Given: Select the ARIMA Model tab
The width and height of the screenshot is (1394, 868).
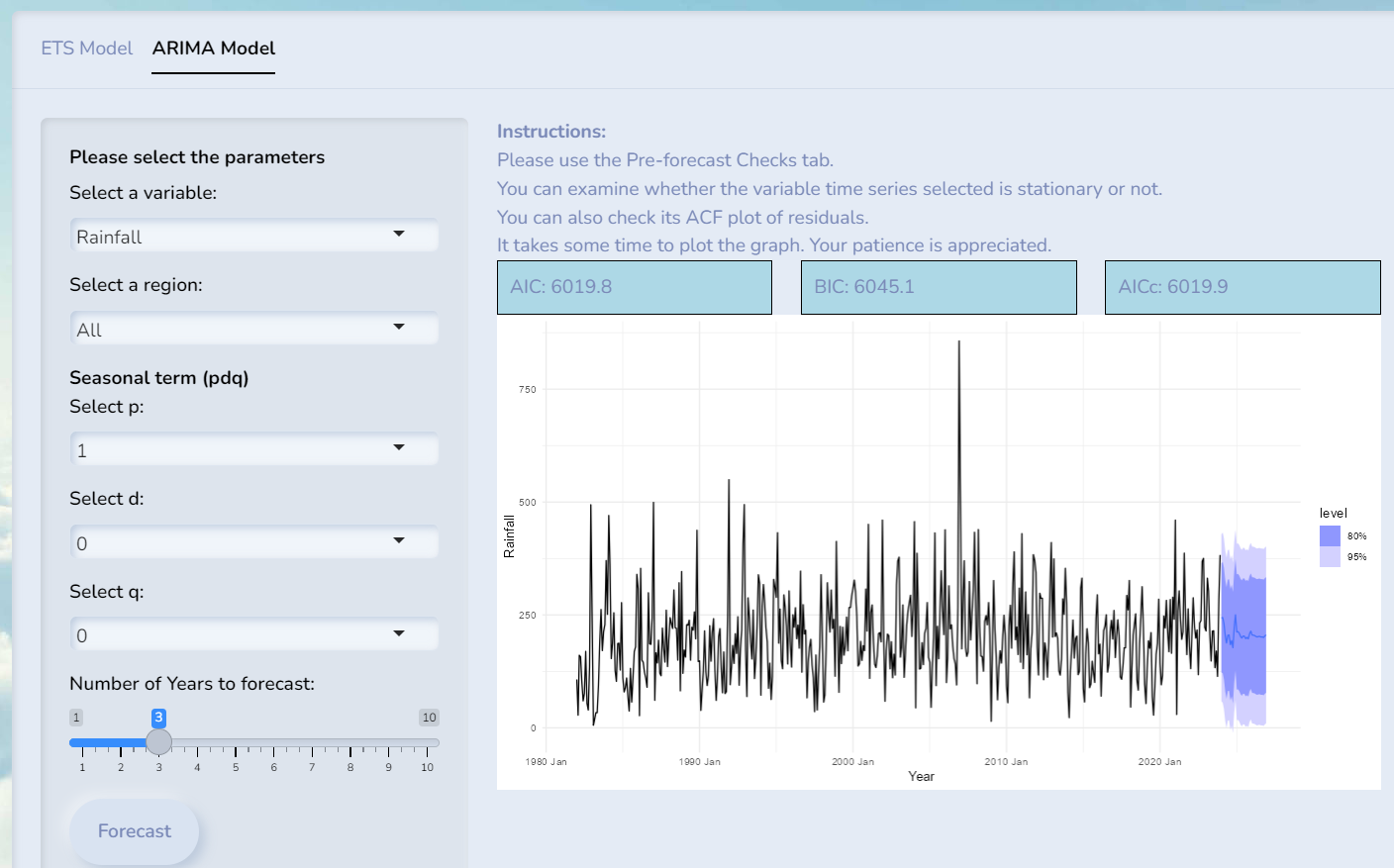Looking at the screenshot, I should 214,48.
